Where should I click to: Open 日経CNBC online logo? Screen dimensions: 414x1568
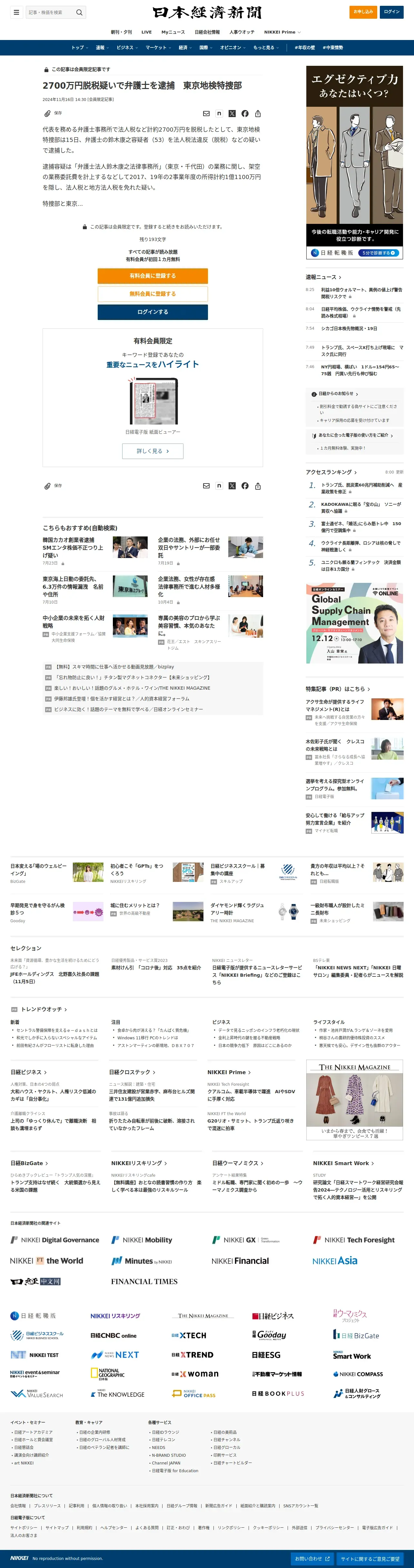[x=114, y=1335]
